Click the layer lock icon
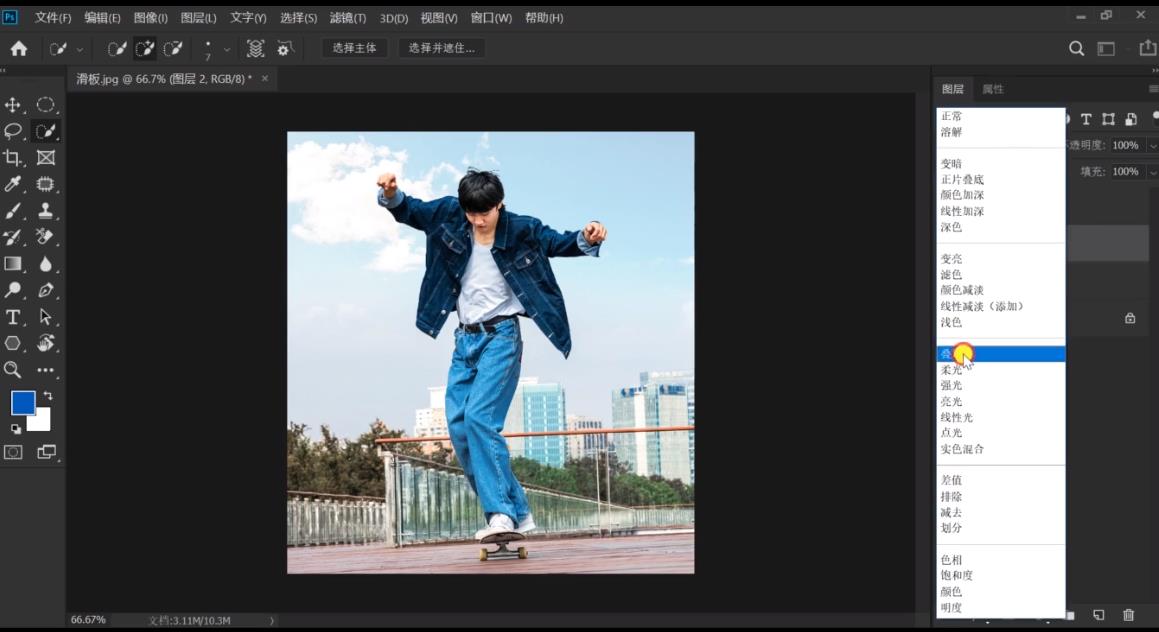Viewport: 1159px width, 632px height. tap(1129, 318)
